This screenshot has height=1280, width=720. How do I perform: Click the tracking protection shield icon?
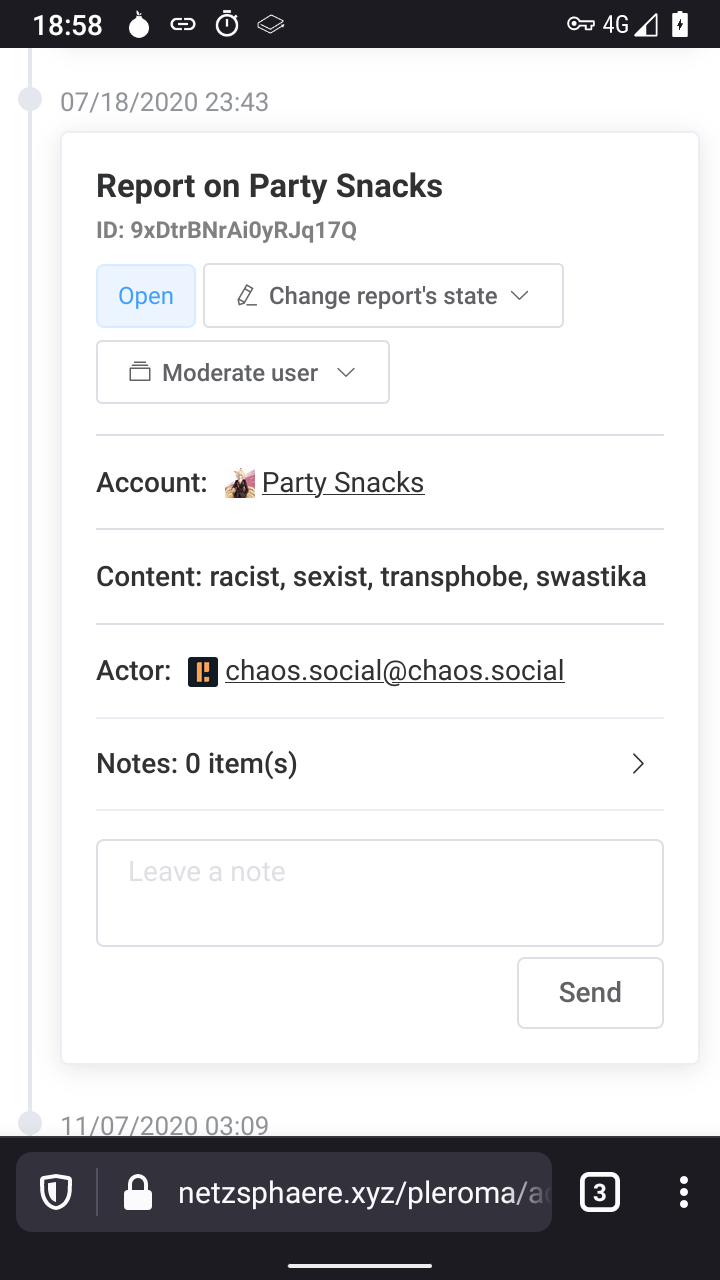tap(55, 1192)
